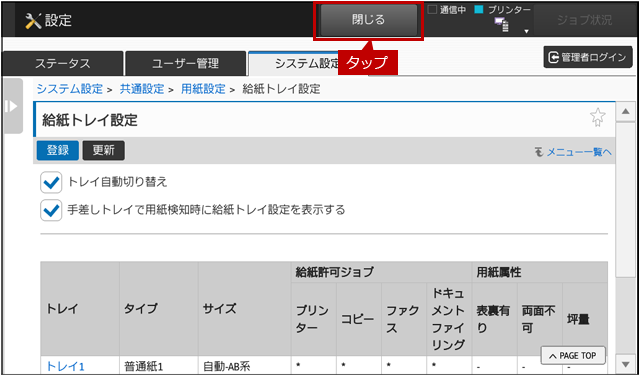Click 用紙設定 breadcrumb link
The width and height of the screenshot is (640, 376).
coord(203,89)
